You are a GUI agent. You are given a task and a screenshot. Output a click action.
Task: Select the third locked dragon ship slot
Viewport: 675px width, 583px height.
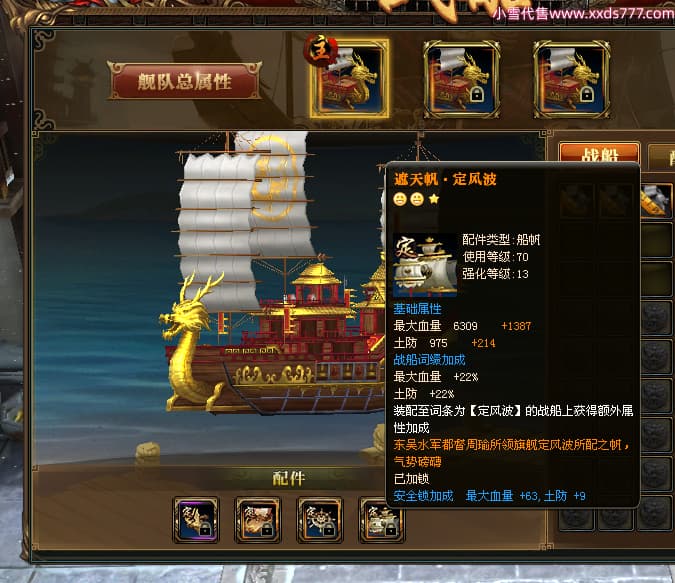click(571, 79)
